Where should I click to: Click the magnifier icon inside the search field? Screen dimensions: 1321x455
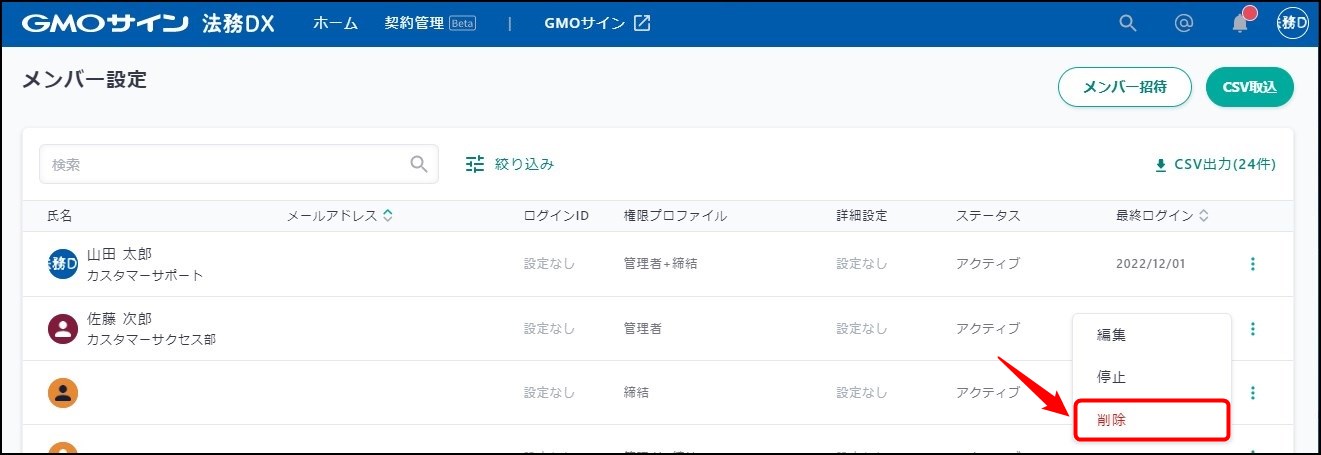click(x=419, y=164)
